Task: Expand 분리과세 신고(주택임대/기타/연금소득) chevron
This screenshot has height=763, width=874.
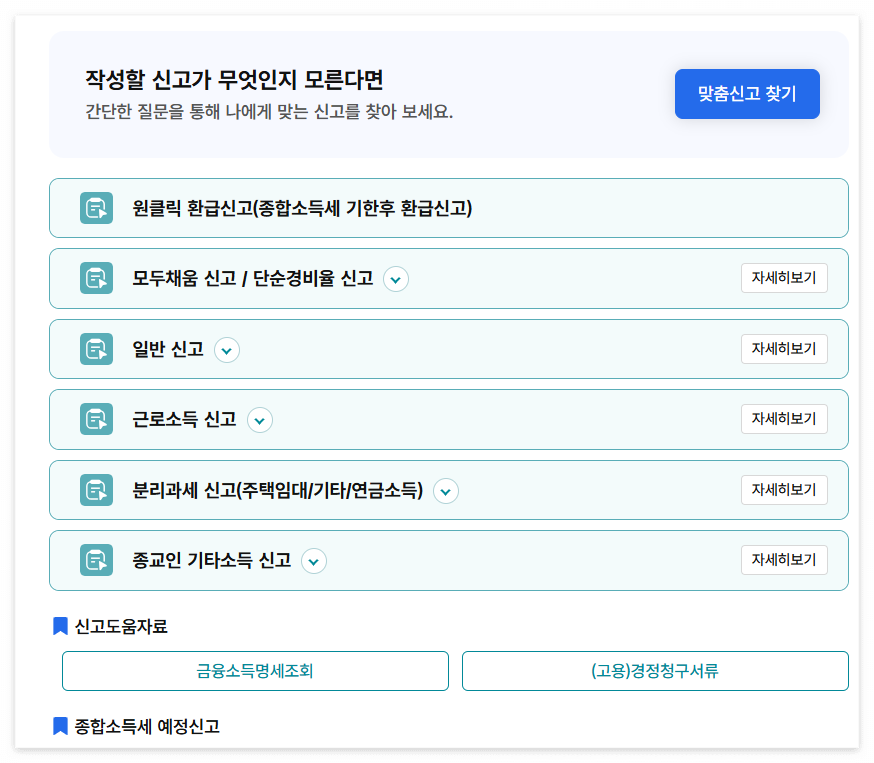Action: (x=446, y=491)
